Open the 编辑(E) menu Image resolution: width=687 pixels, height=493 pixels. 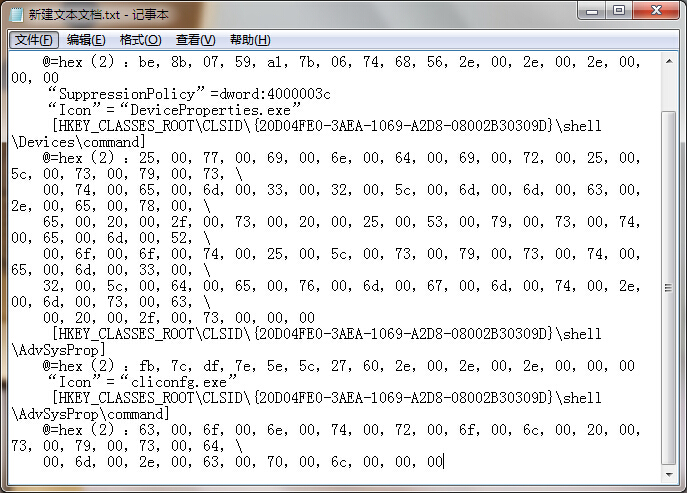pyautogui.click(x=86, y=40)
